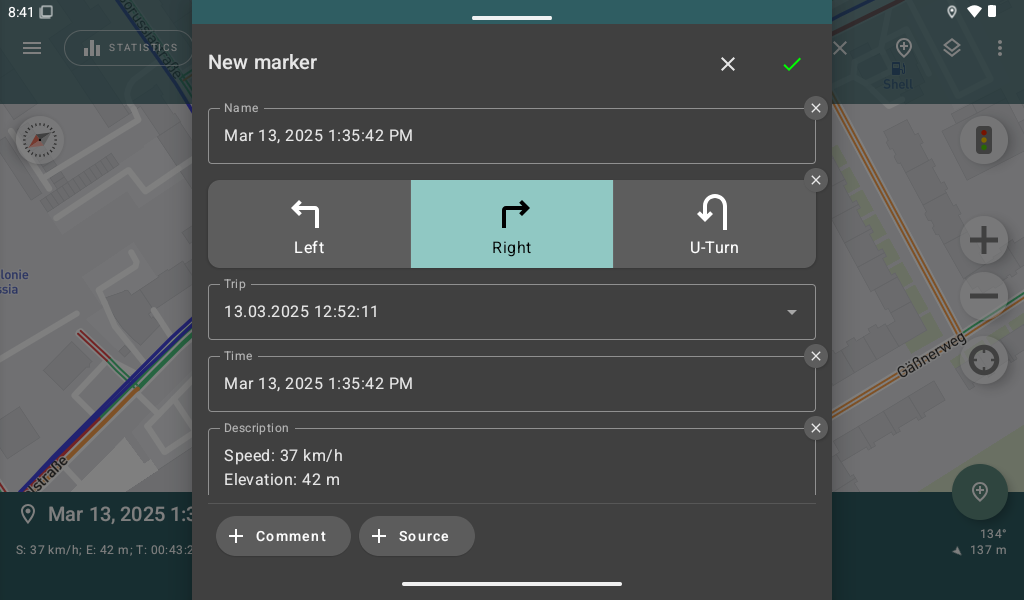
Task: Dismiss the New marker dialog
Action: coord(728,64)
